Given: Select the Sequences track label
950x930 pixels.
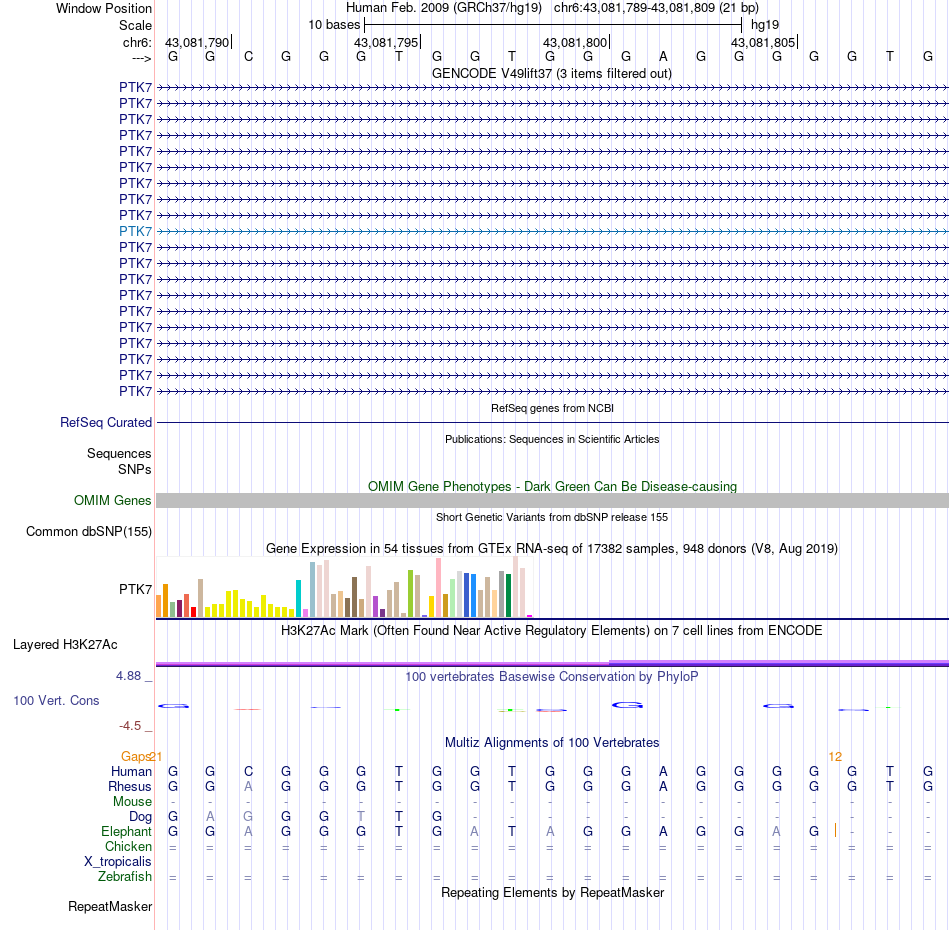Looking at the screenshot, I should 119,453.
